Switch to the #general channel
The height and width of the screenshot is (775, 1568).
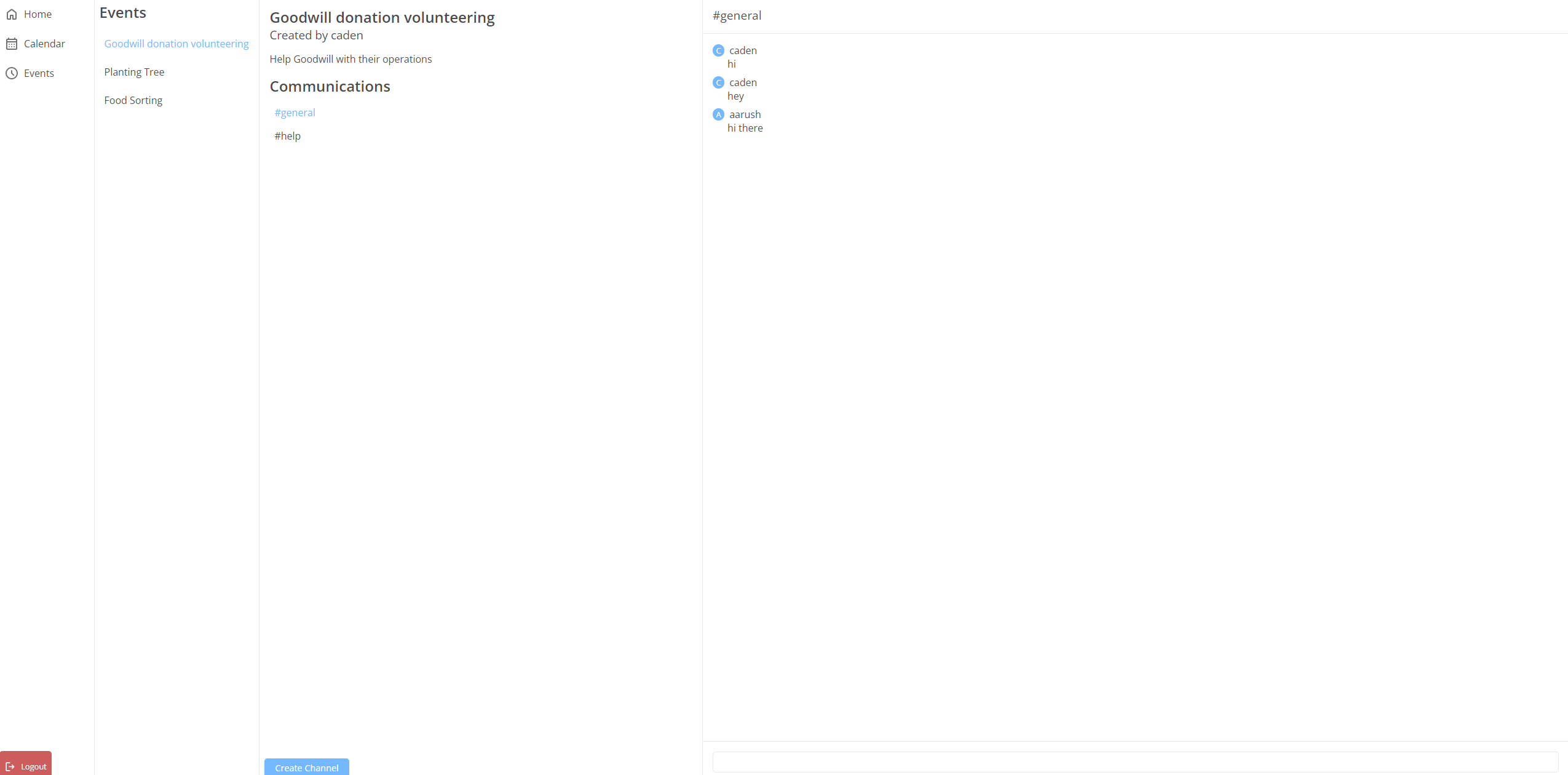click(295, 113)
